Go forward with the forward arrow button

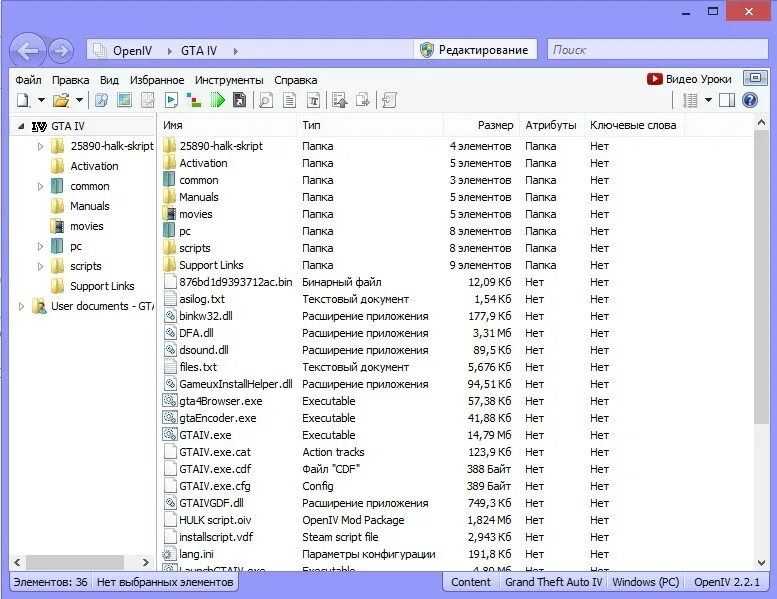coord(61,51)
